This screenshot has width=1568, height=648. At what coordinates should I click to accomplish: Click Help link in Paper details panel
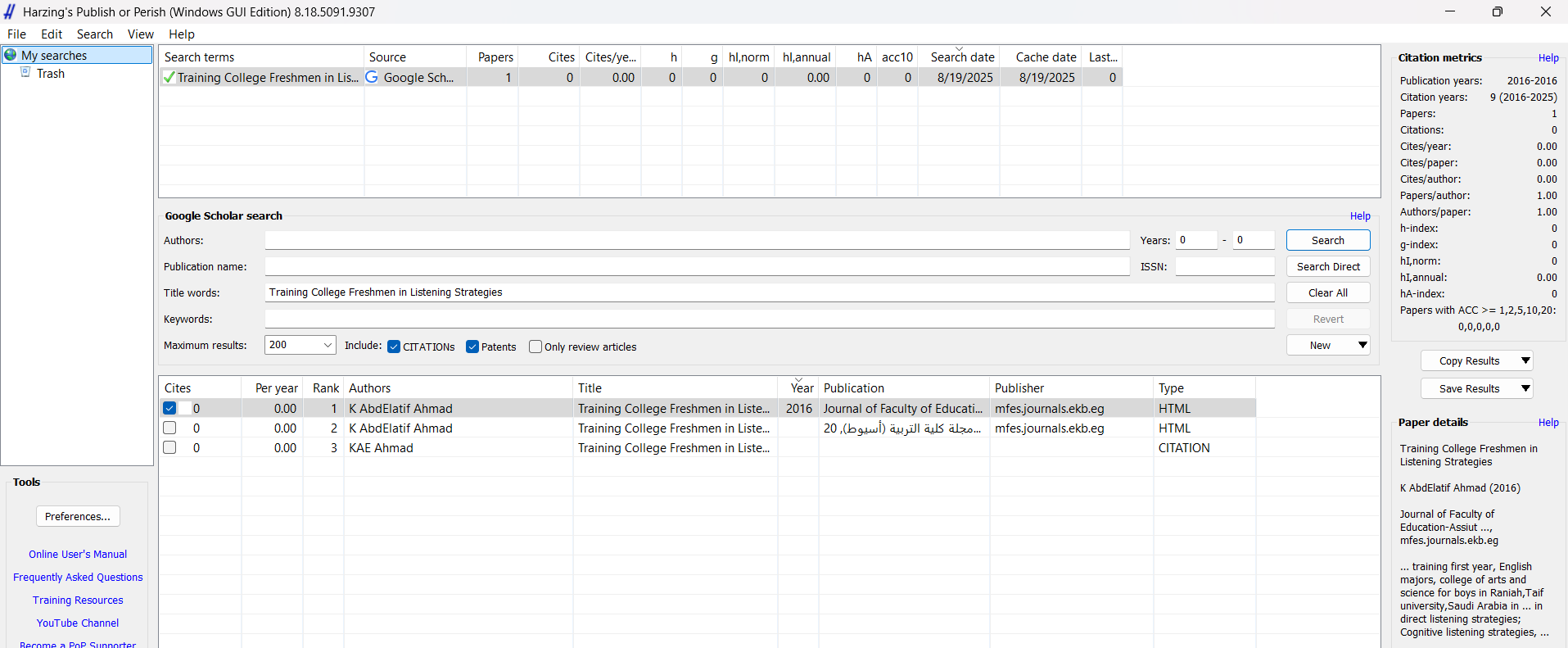(1548, 423)
